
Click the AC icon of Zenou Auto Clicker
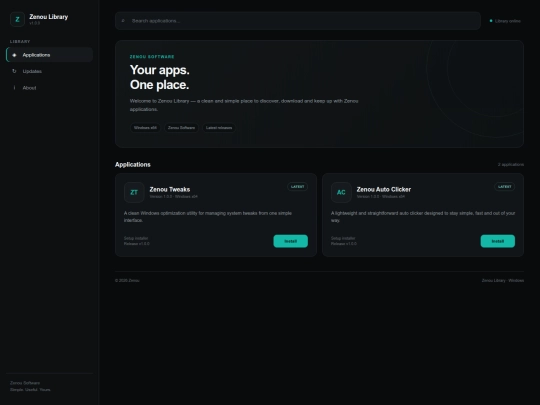pyautogui.click(x=341, y=193)
